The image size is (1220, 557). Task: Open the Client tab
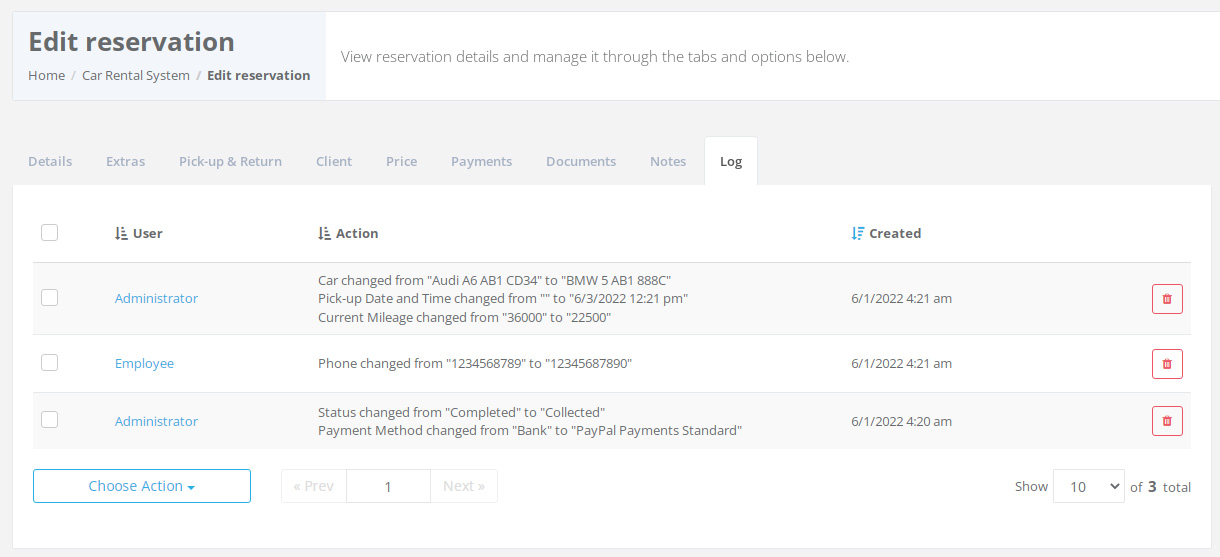(334, 161)
